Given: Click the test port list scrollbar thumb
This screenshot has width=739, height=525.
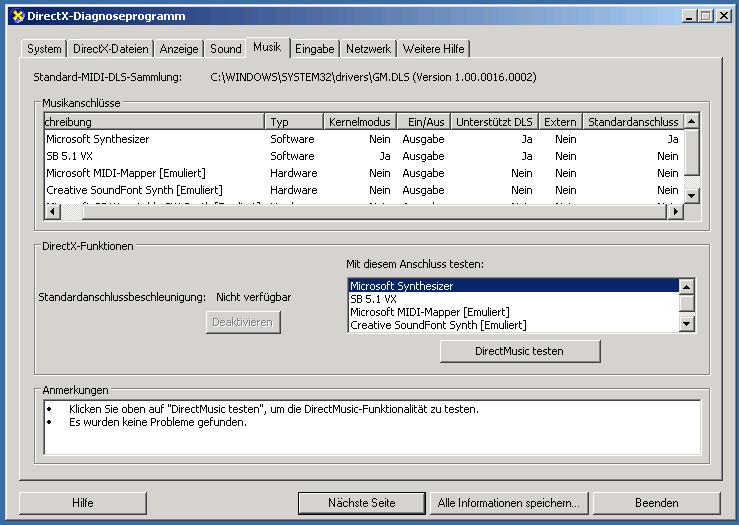Looking at the screenshot, I should click(x=687, y=303).
